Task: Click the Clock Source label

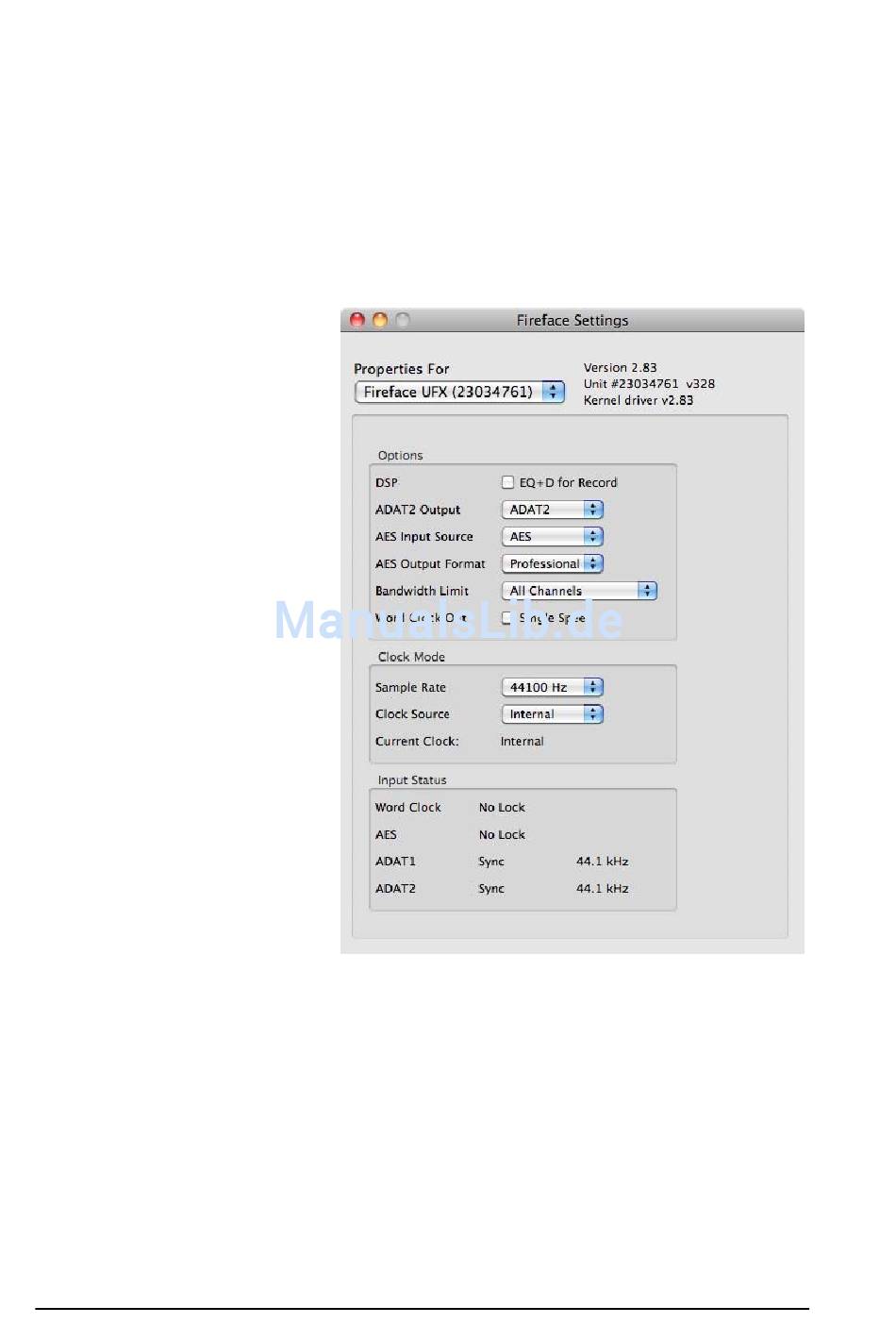Action: [x=412, y=714]
